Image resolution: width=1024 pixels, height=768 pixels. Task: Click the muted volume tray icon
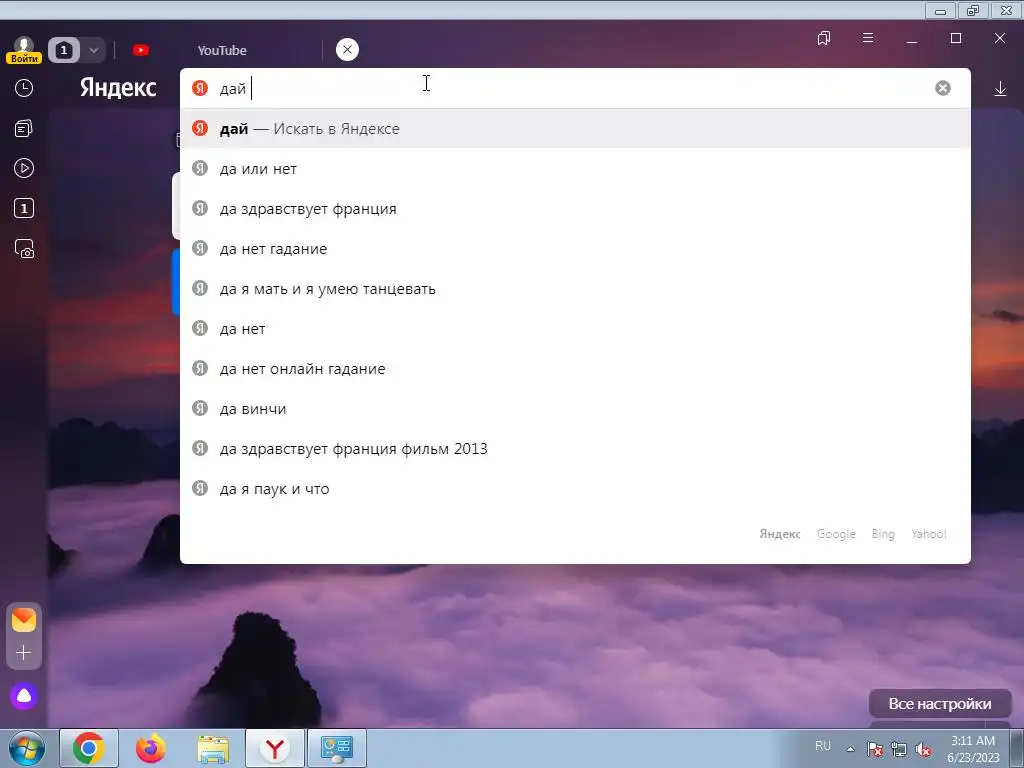(x=923, y=750)
